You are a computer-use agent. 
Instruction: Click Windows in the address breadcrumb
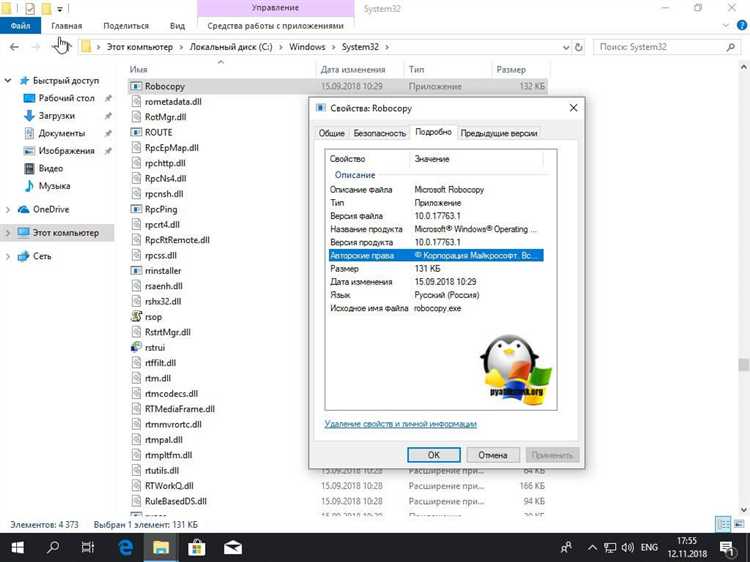pos(307,47)
